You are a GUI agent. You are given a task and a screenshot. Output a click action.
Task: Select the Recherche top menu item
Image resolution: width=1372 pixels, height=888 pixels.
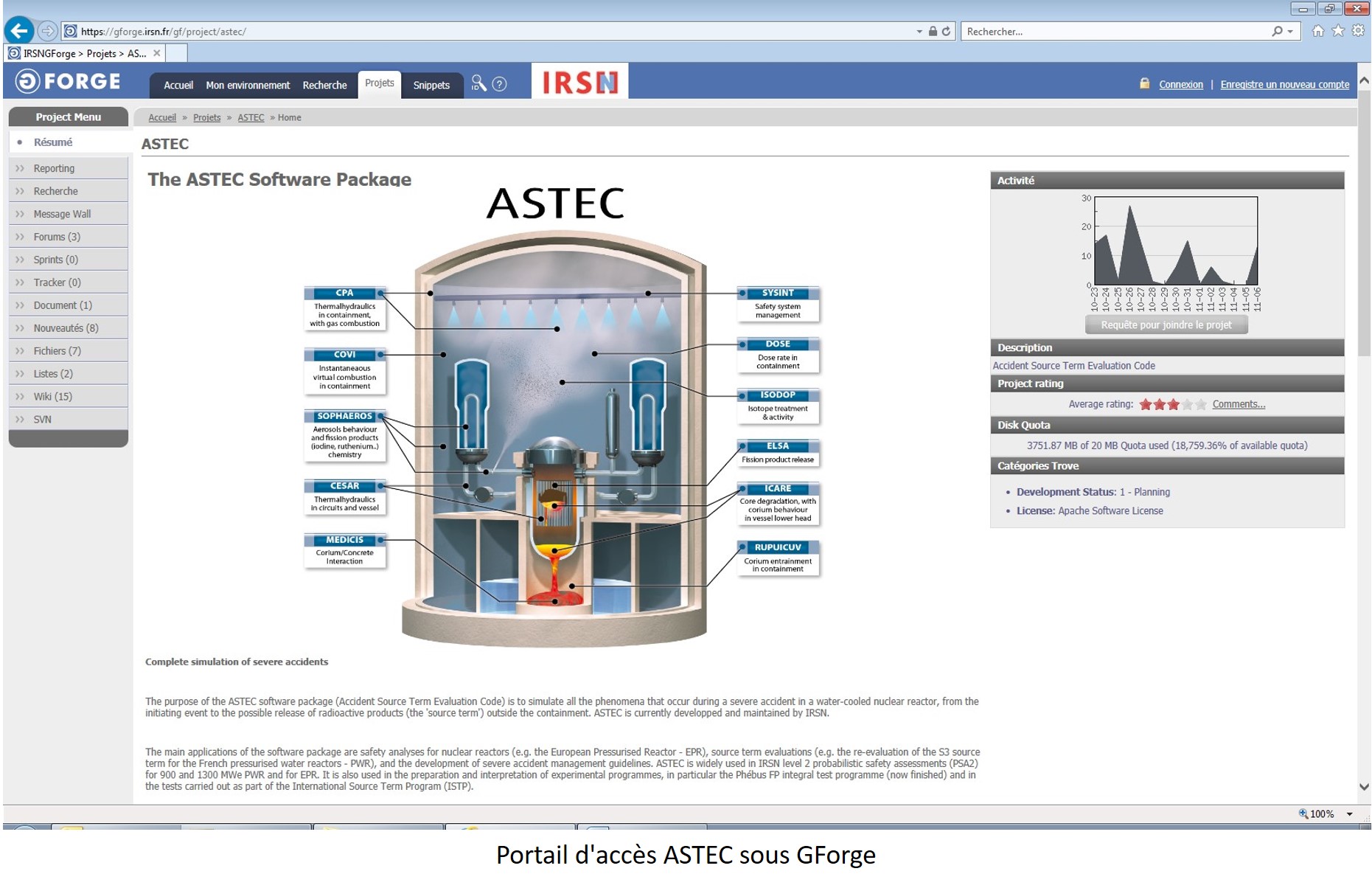click(324, 86)
